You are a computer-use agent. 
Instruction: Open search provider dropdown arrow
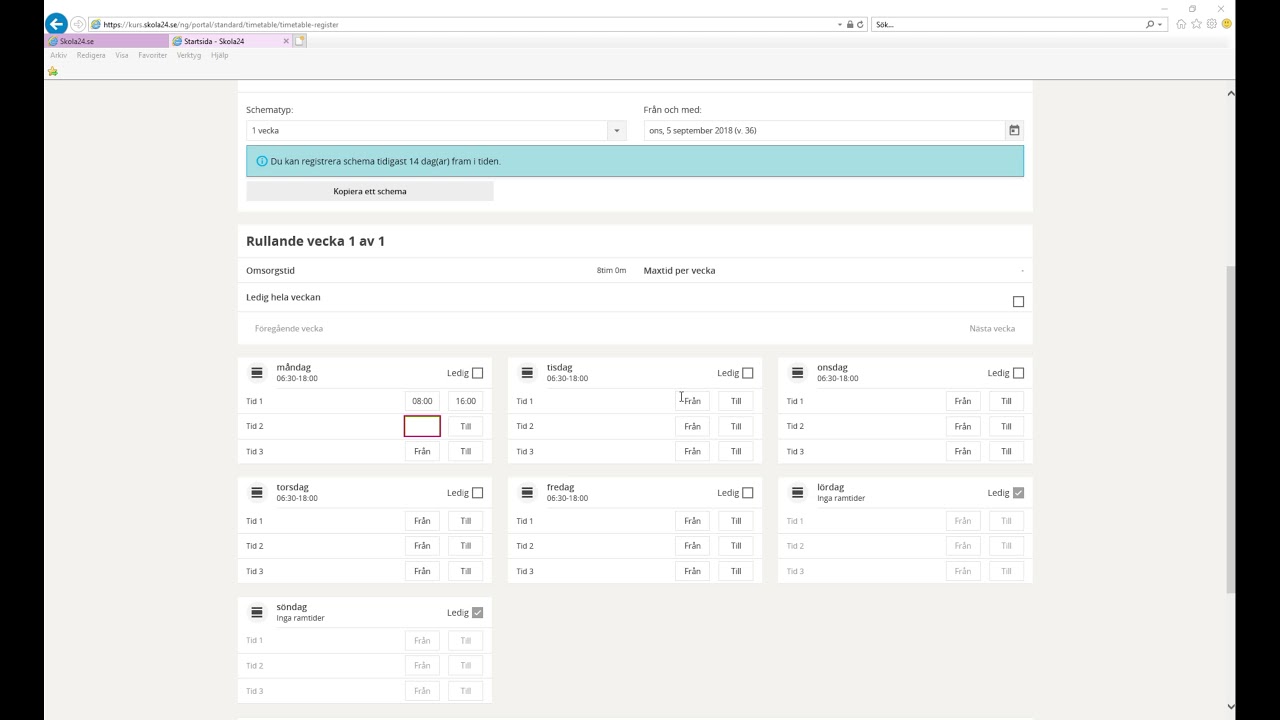[x=1160, y=24]
